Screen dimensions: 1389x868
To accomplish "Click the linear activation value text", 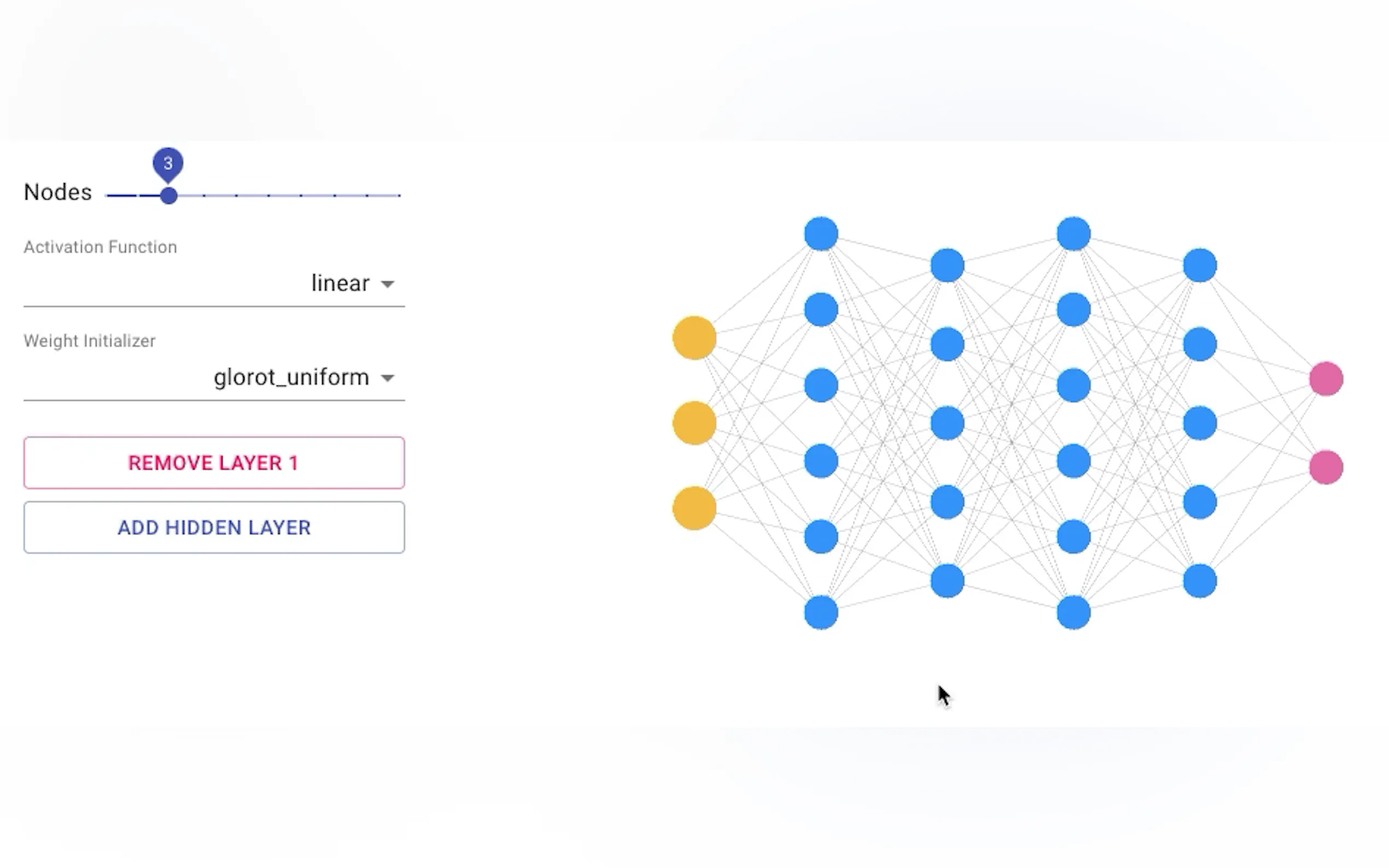I will pos(340,283).
